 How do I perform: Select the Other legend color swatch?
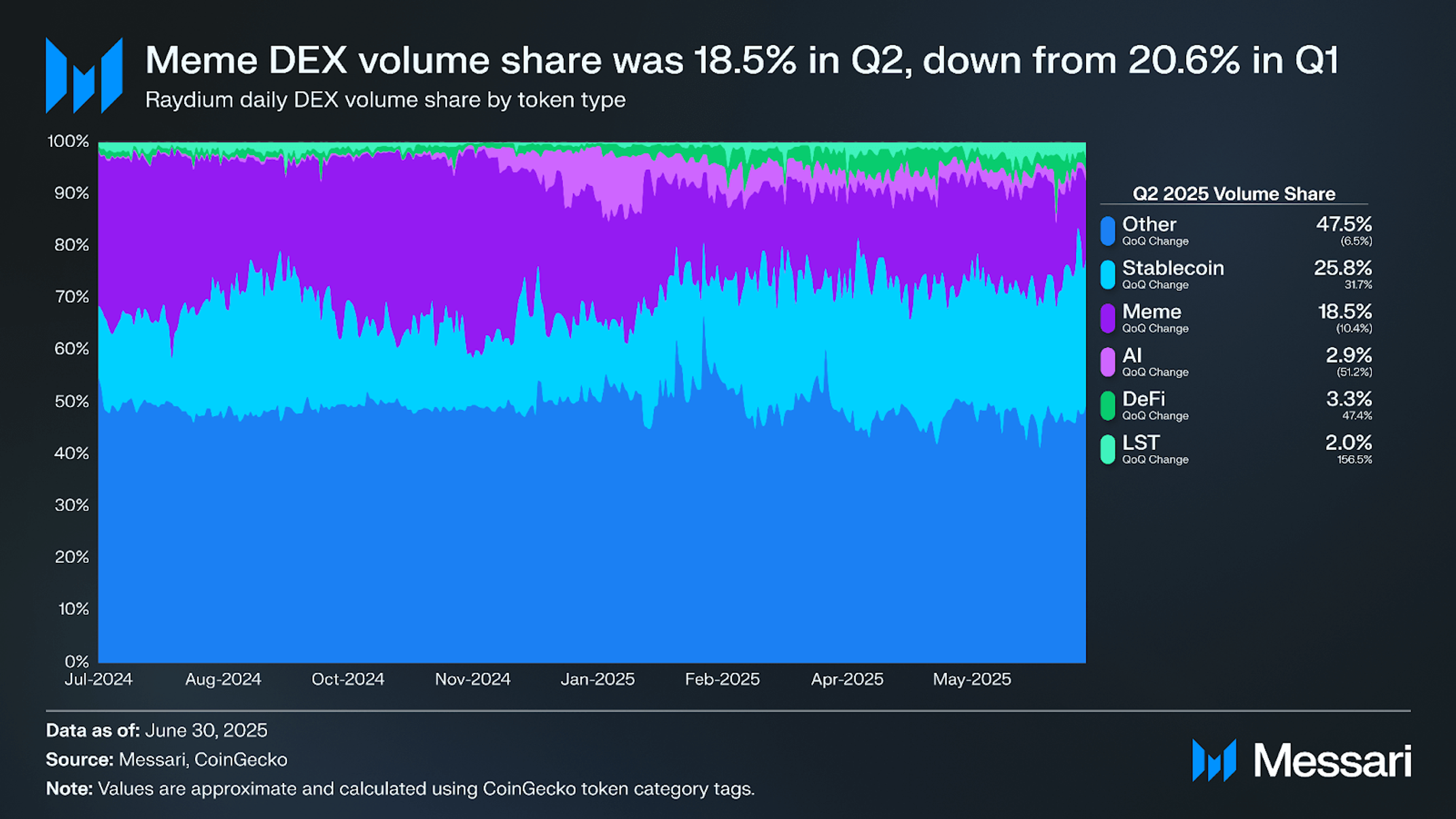1107,231
